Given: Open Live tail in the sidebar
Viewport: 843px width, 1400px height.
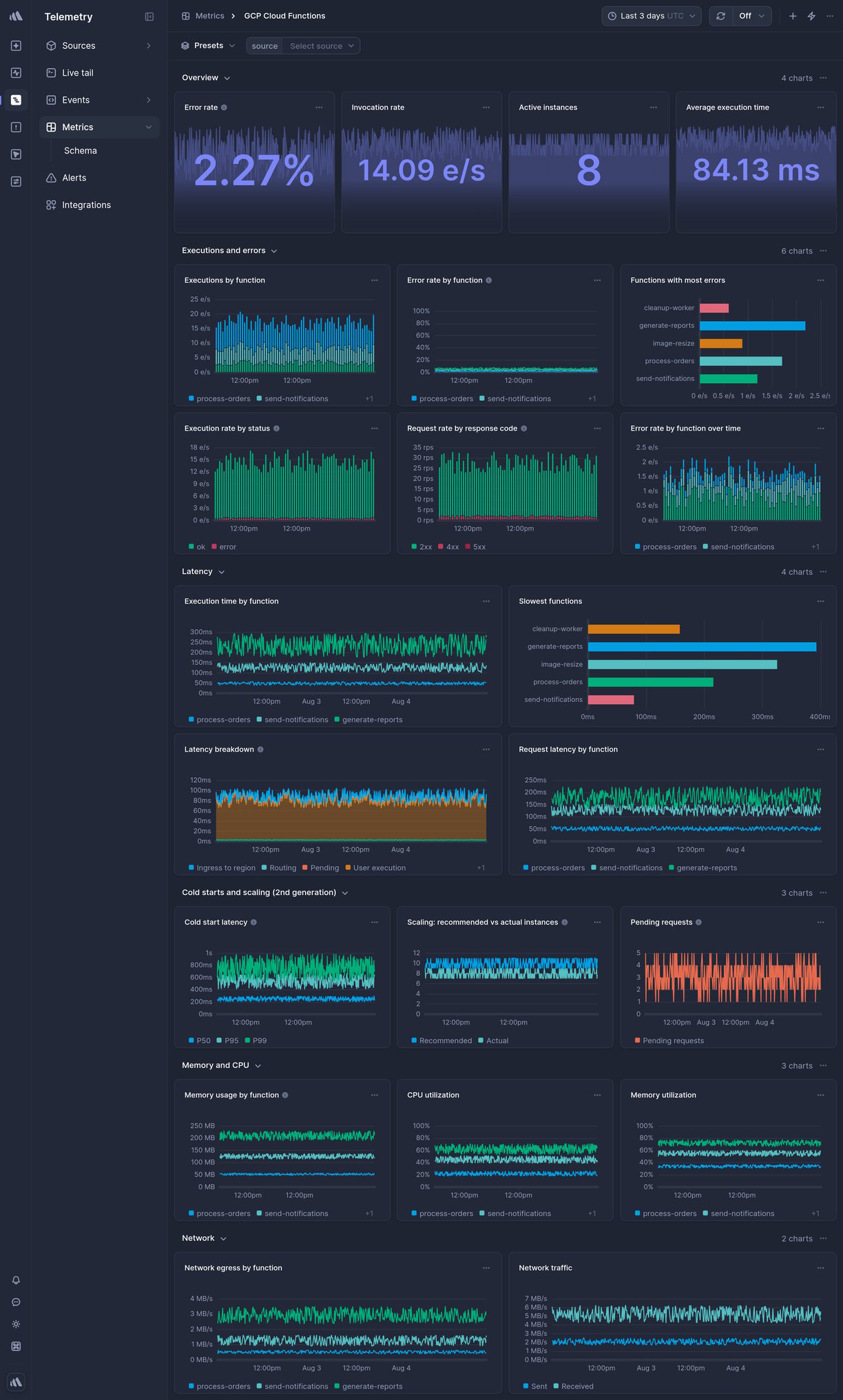Looking at the screenshot, I should tap(99, 72).
